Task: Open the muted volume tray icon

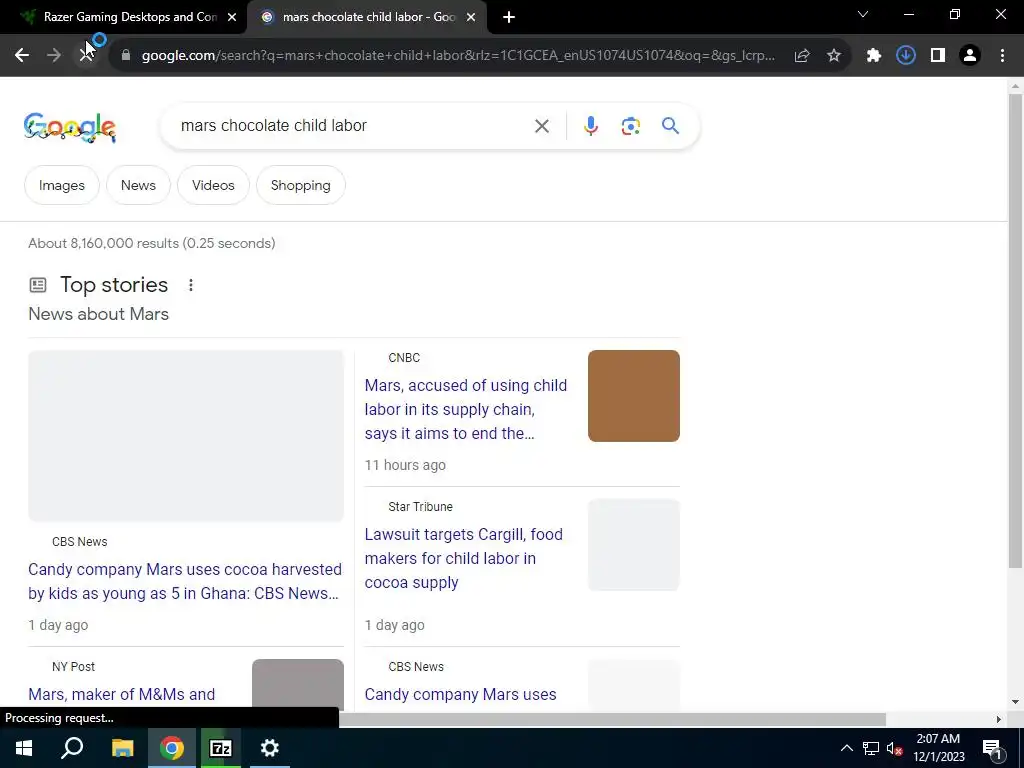Action: pos(895,748)
